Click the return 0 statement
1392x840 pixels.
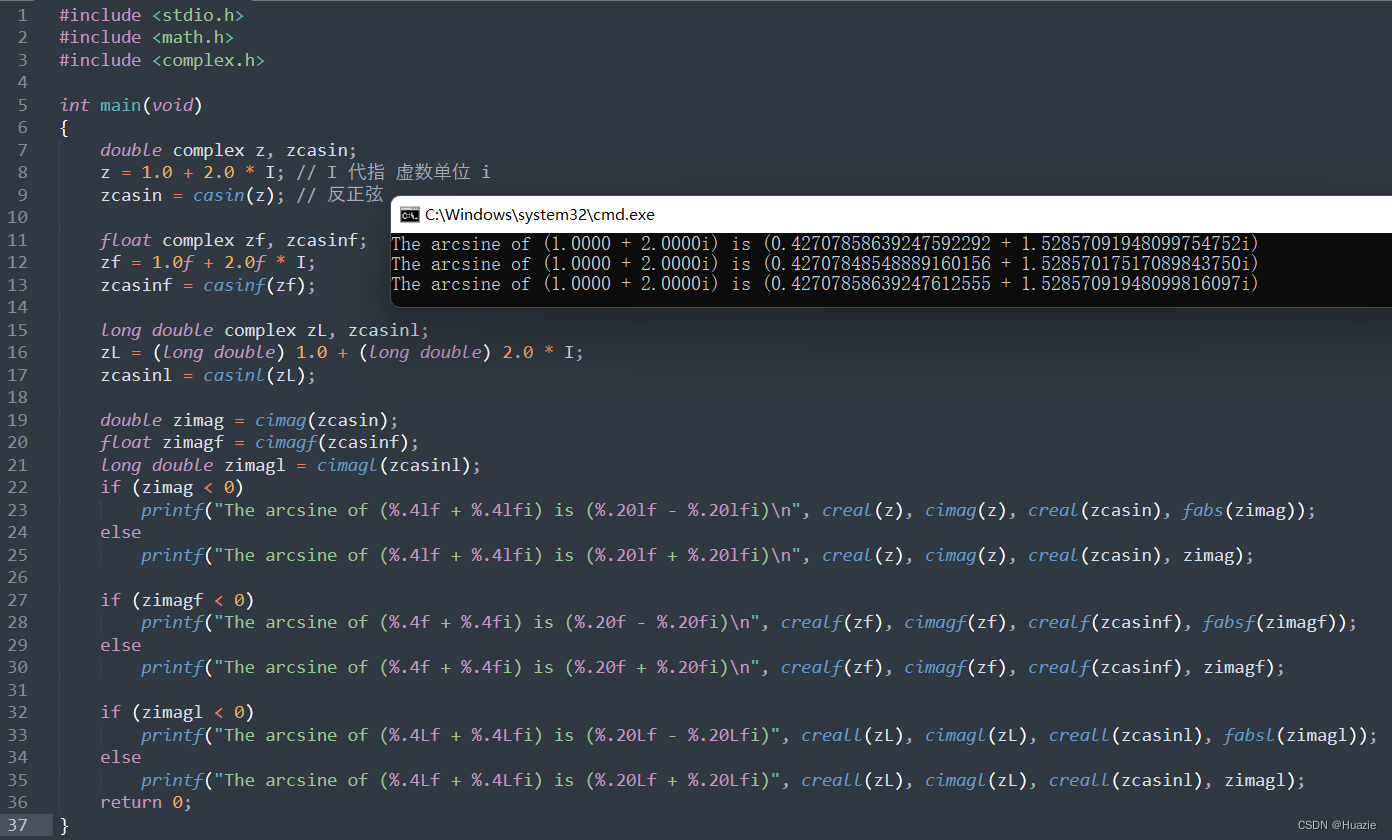click(145, 802)
